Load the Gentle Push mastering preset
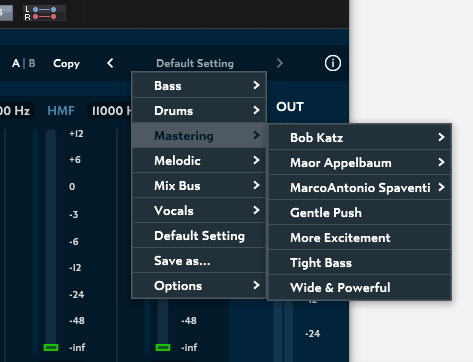Screen dimensions: 473x362 (360, 212)
